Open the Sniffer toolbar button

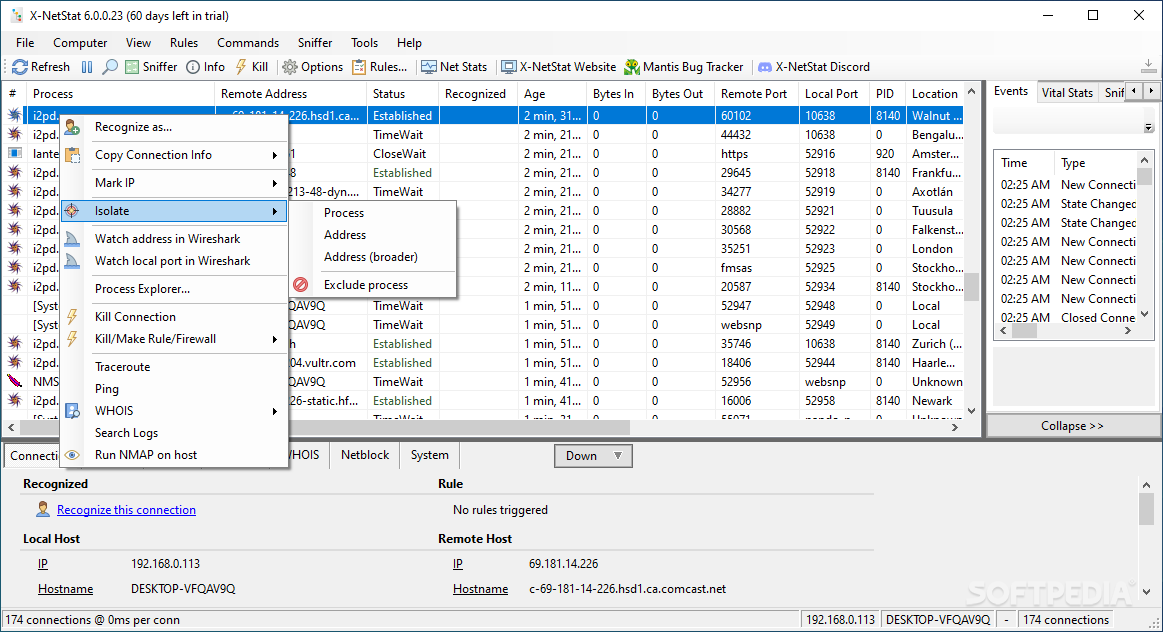coord(151,67)
